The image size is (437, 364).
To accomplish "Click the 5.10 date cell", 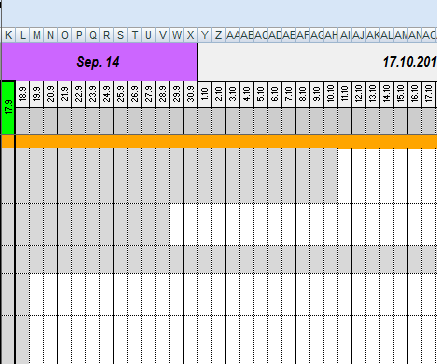I will tap(261, 94).
